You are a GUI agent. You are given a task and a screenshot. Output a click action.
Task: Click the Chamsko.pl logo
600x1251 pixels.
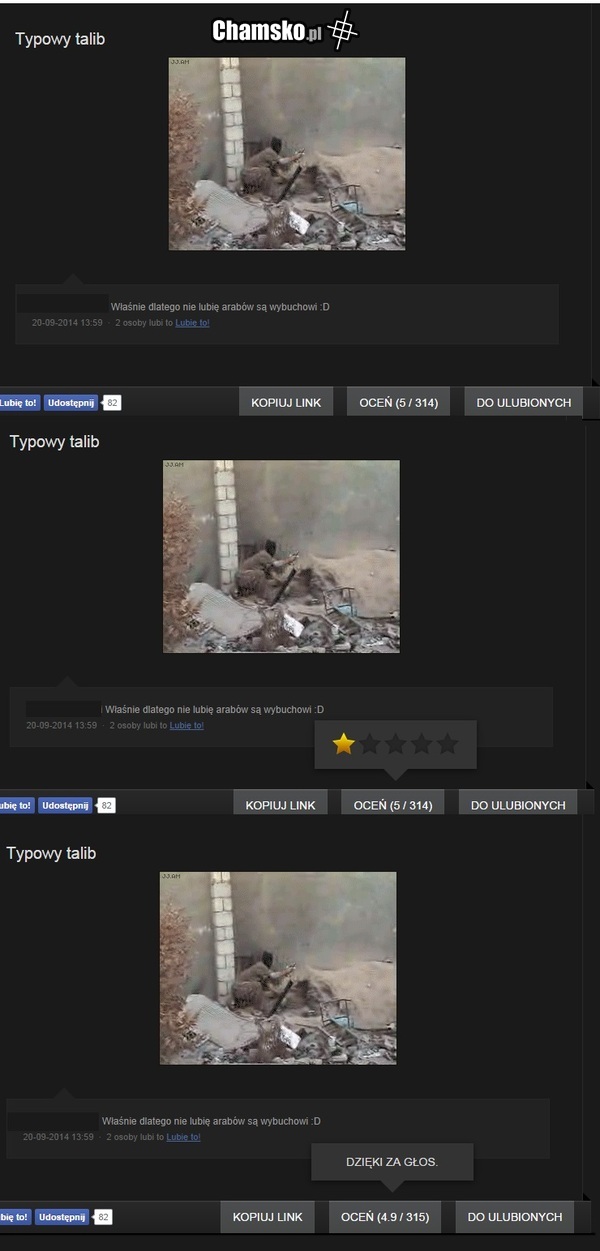tap(266, 32)
